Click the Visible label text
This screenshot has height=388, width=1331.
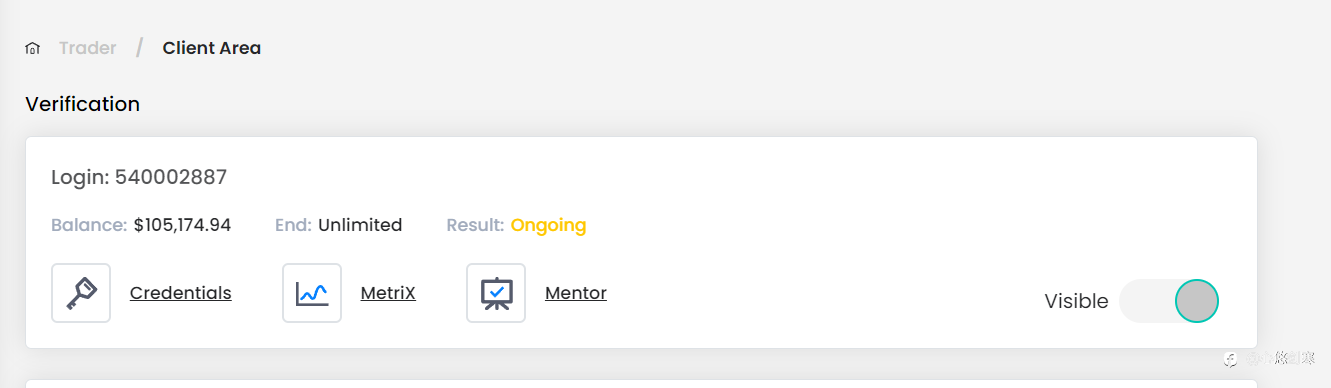pos(1076,301)
